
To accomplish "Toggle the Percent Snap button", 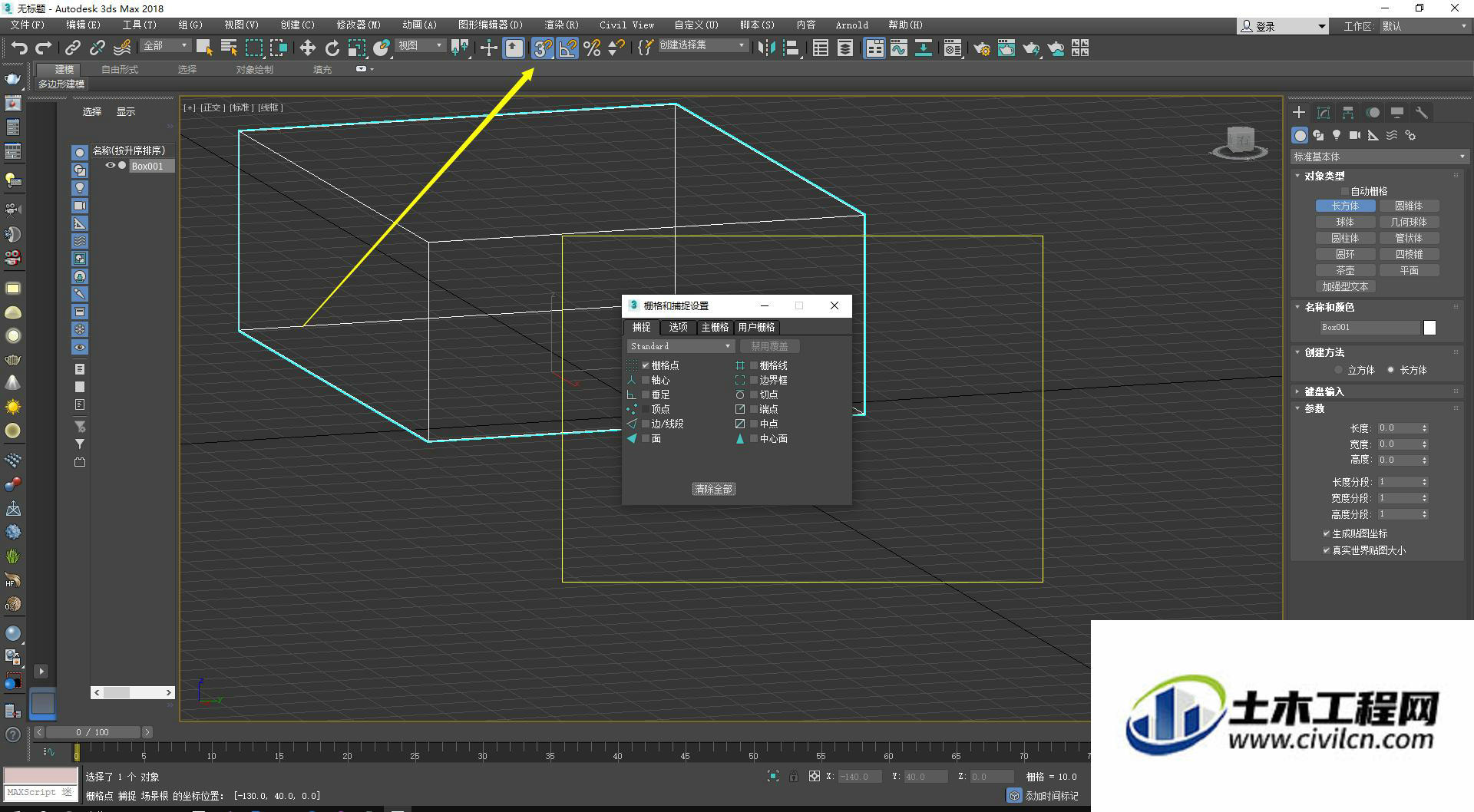I will (592, 48).
